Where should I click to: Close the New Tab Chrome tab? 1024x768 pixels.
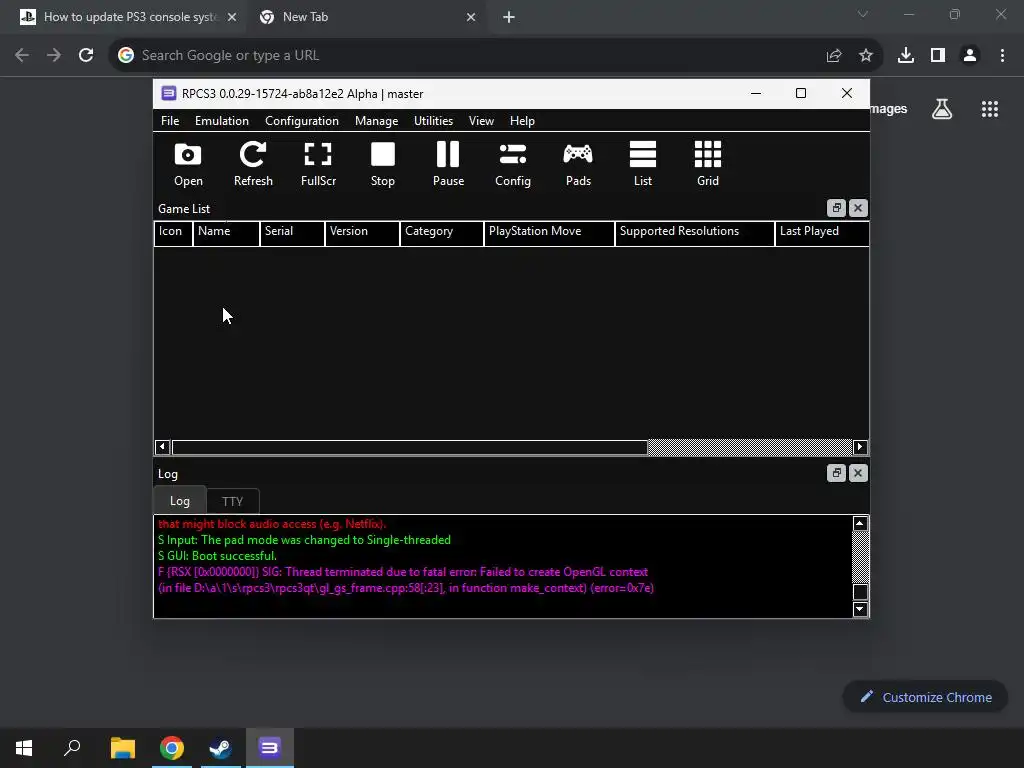tap(471, 17)
